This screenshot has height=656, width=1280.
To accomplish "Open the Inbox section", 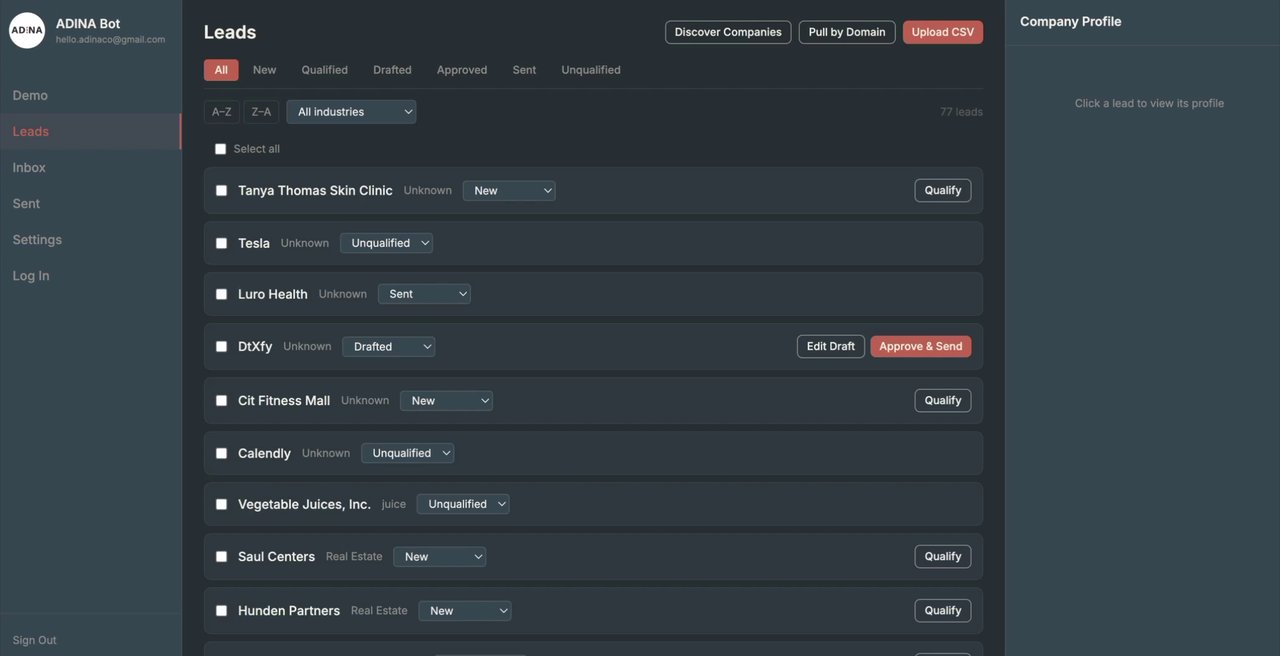I will pos(29,167).
